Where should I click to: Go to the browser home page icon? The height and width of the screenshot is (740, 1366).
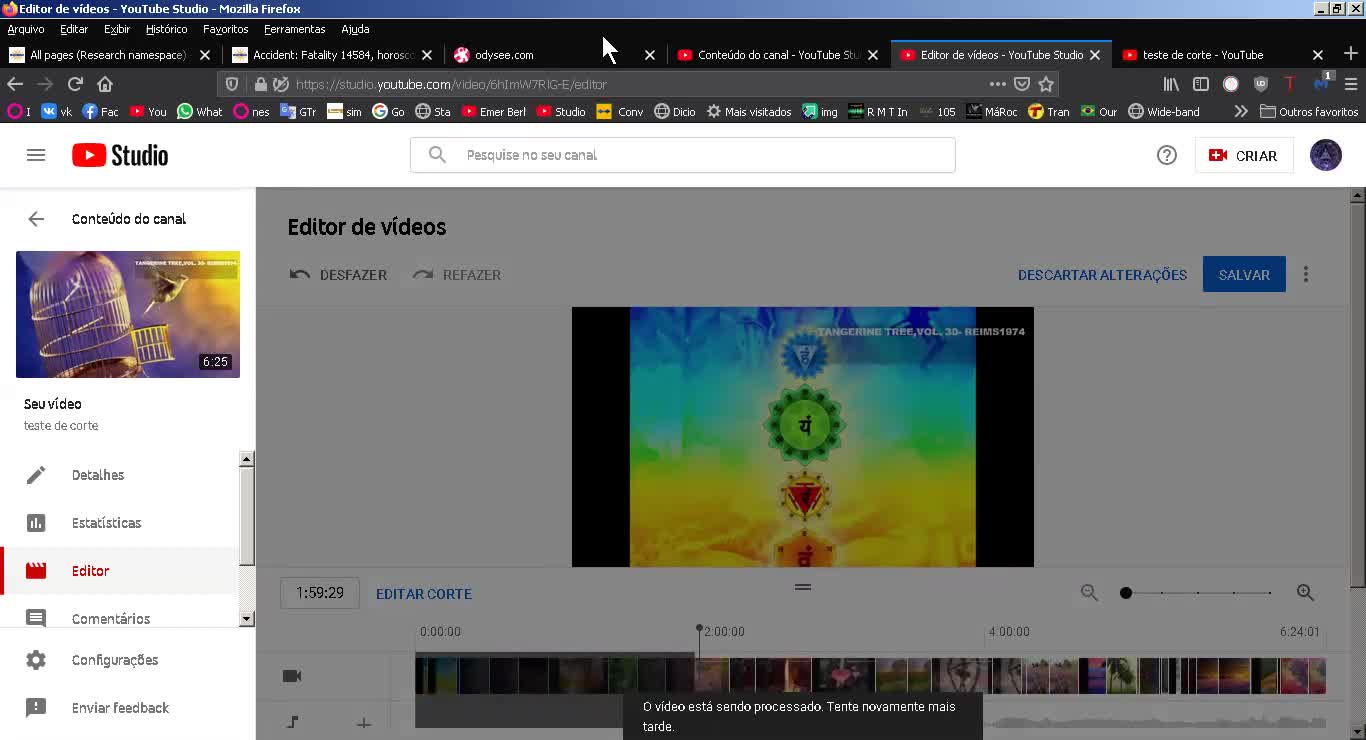point(105,84)
